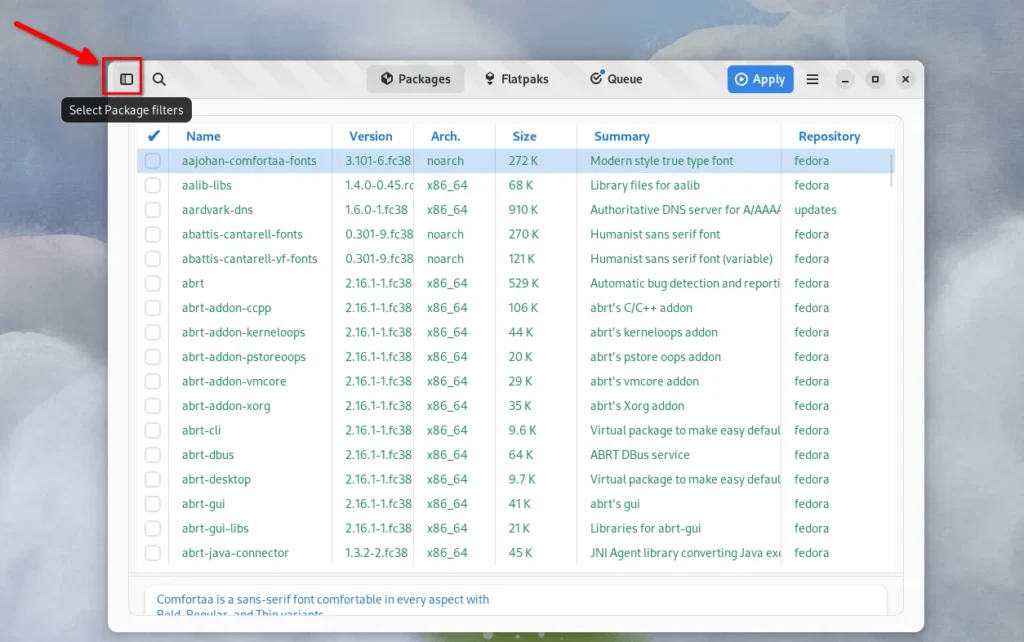The image size is (1024, 642).
Task: Open the Queue tab
Action: (616, 79)
